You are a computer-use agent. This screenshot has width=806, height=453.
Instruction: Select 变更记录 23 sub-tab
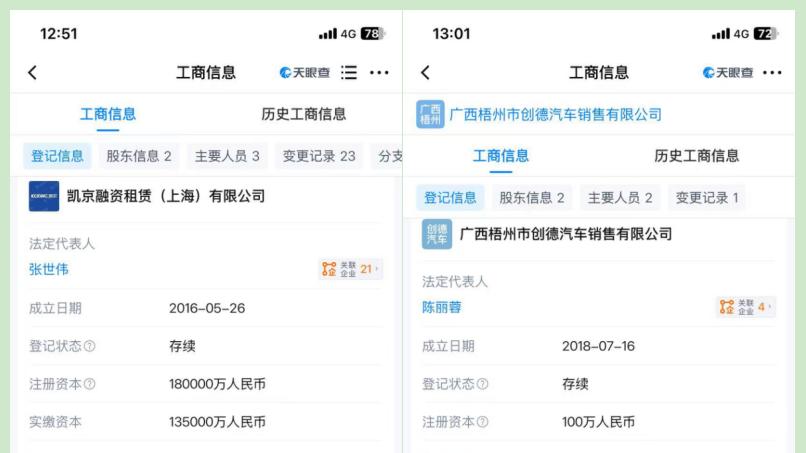(x=319, y=156)
